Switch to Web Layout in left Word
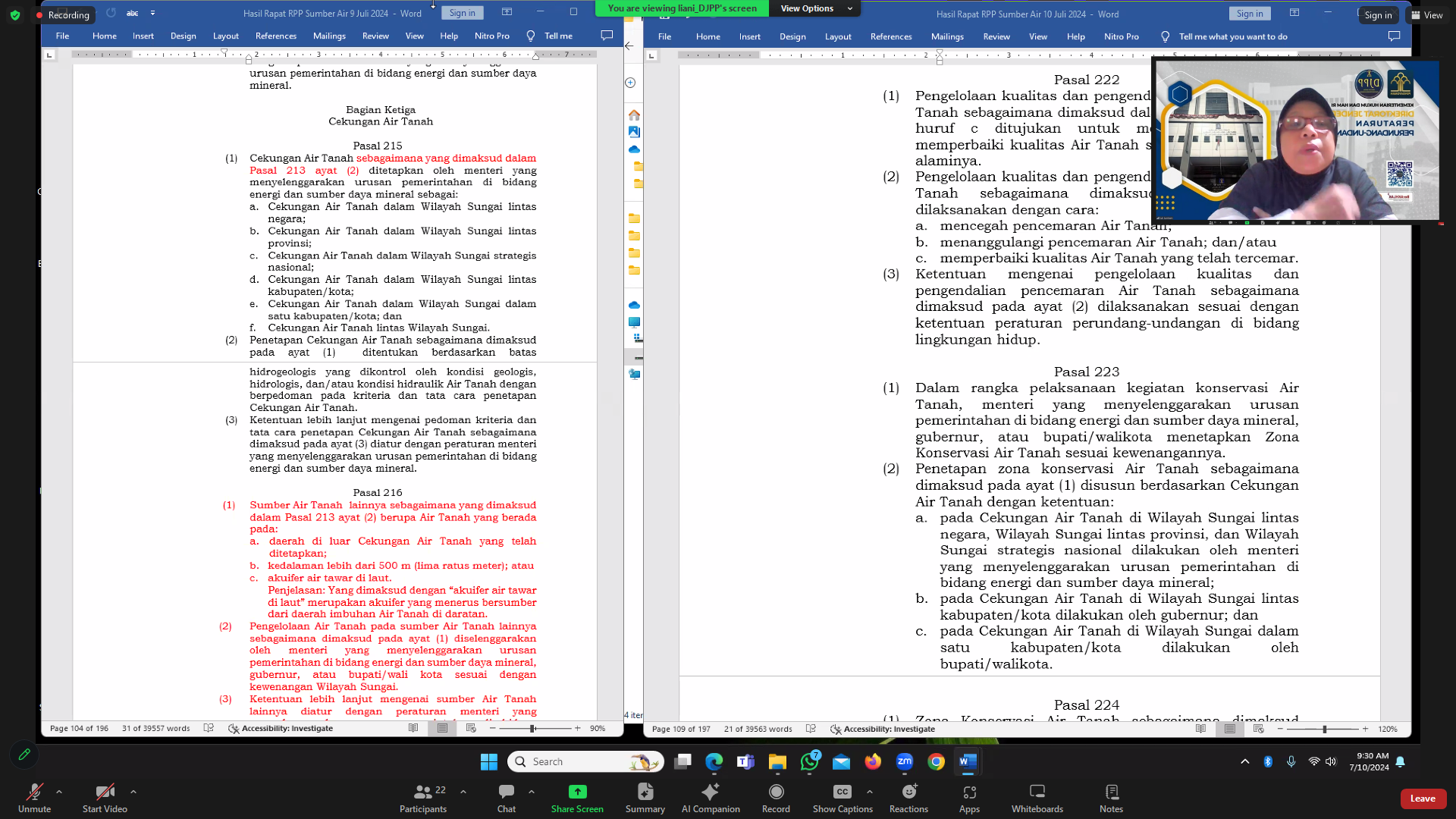 pyautogui.click(x=471, y=728)
